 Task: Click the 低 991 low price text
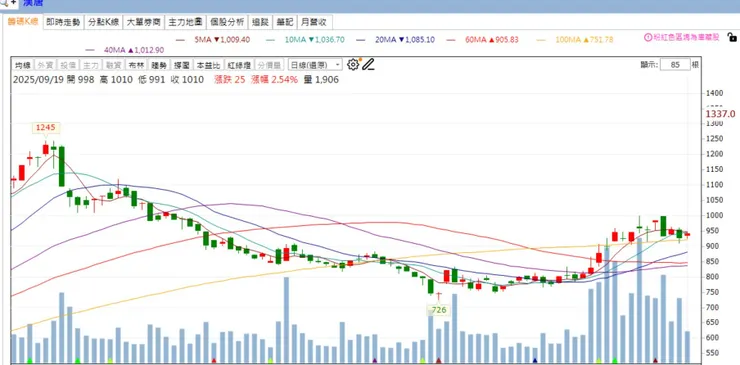pyautogui.click(x=152, y=80)
